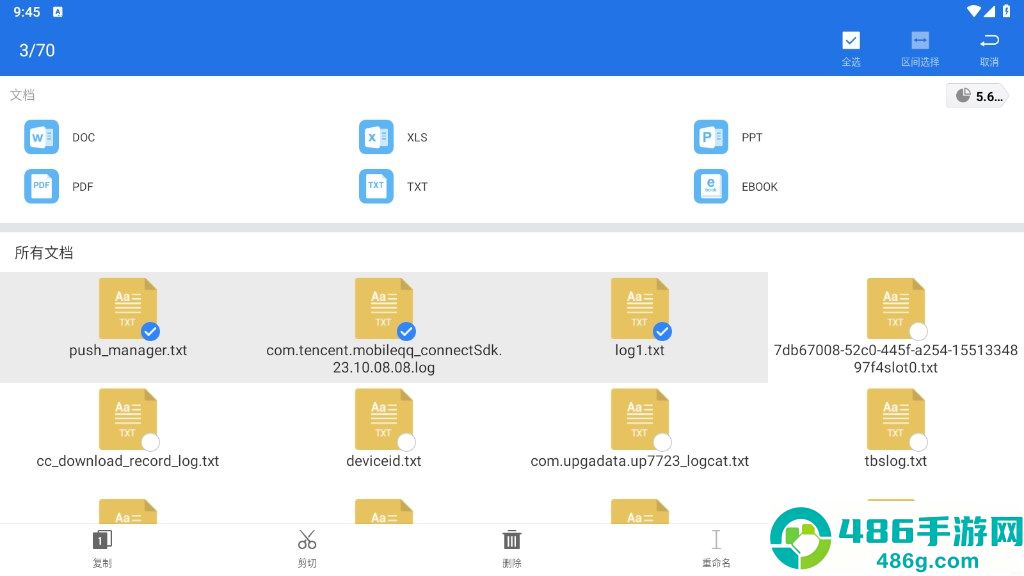Uncheck log1.txt selection
The width and height of the screenshot is (1024, 576).
pyautogui.click(x=662, y=332)
